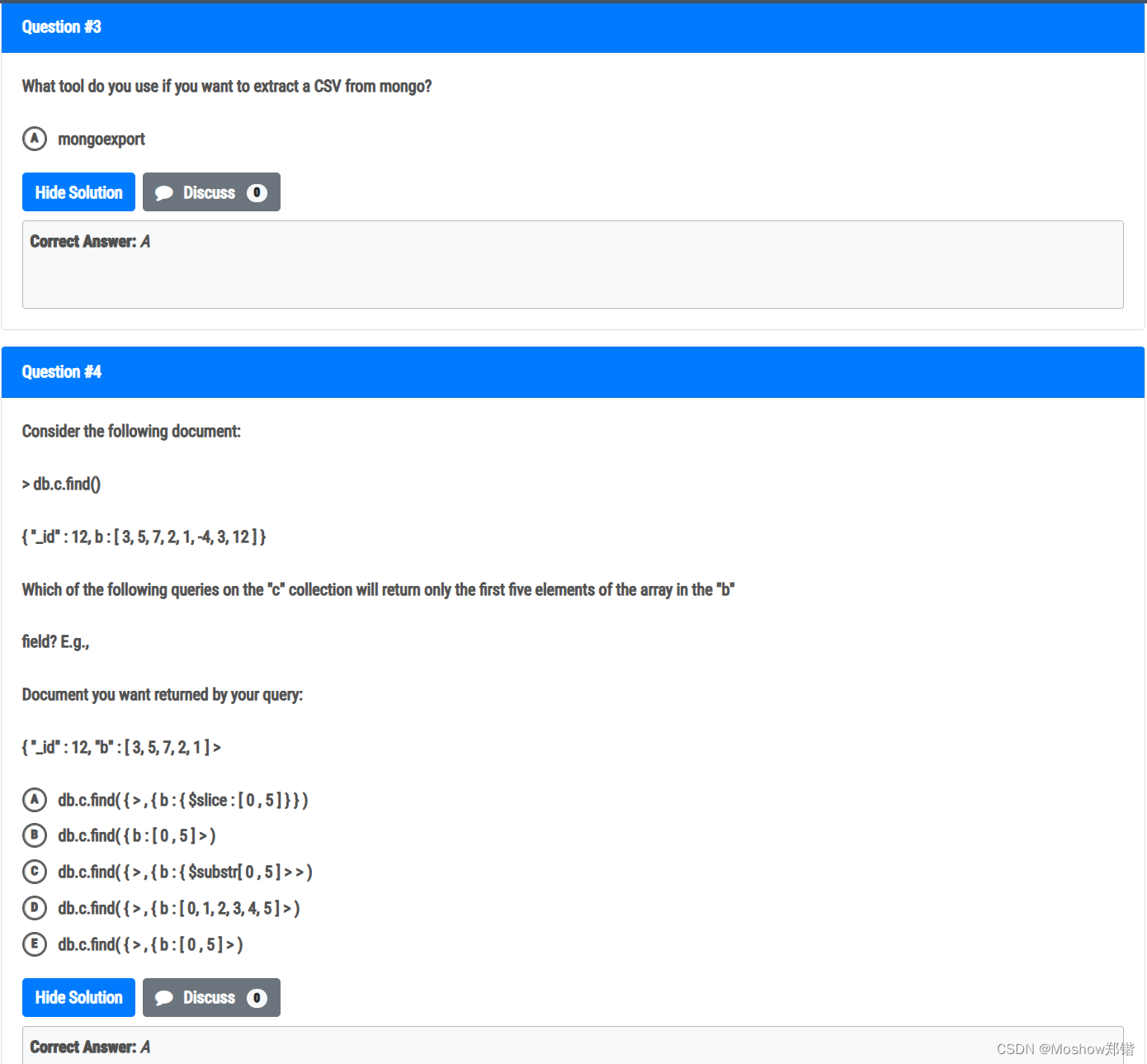Click Hide Solution under Question #3
Viewport: 1147px width, 1064px height.
click(x=78, y=192)
